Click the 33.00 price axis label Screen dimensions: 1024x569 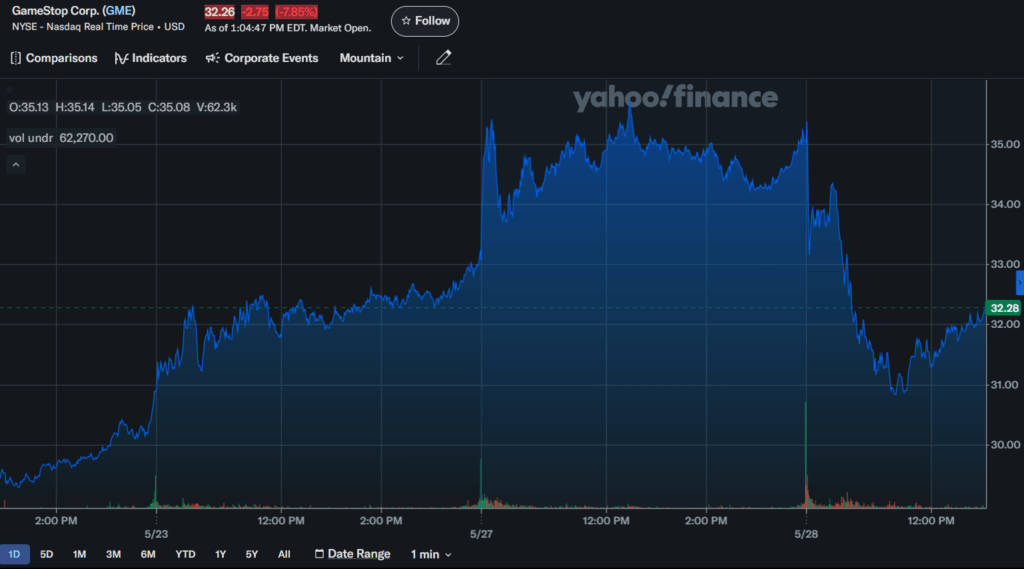pyautogui.click(x=1005, y=264)
